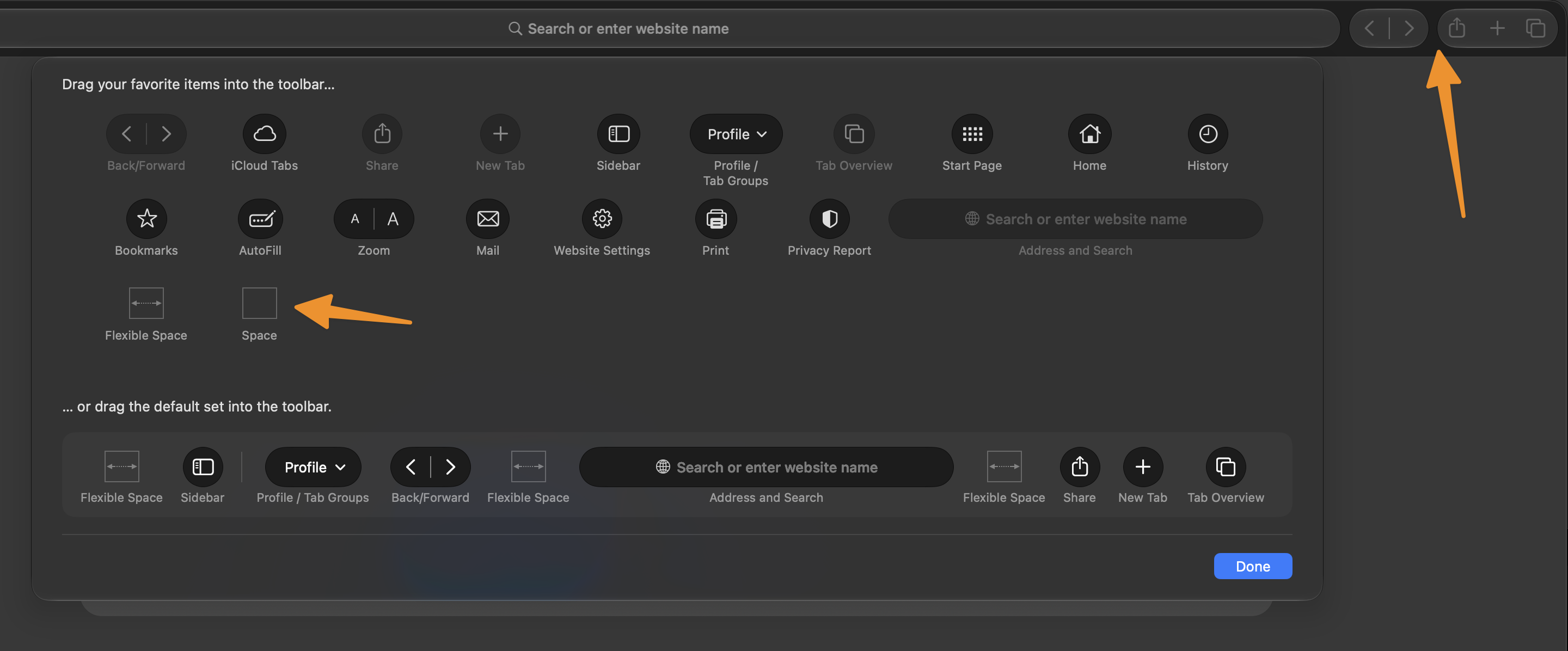
Task: Click back arrow in grid Back/Forward item
Action: tap(127, 133)
